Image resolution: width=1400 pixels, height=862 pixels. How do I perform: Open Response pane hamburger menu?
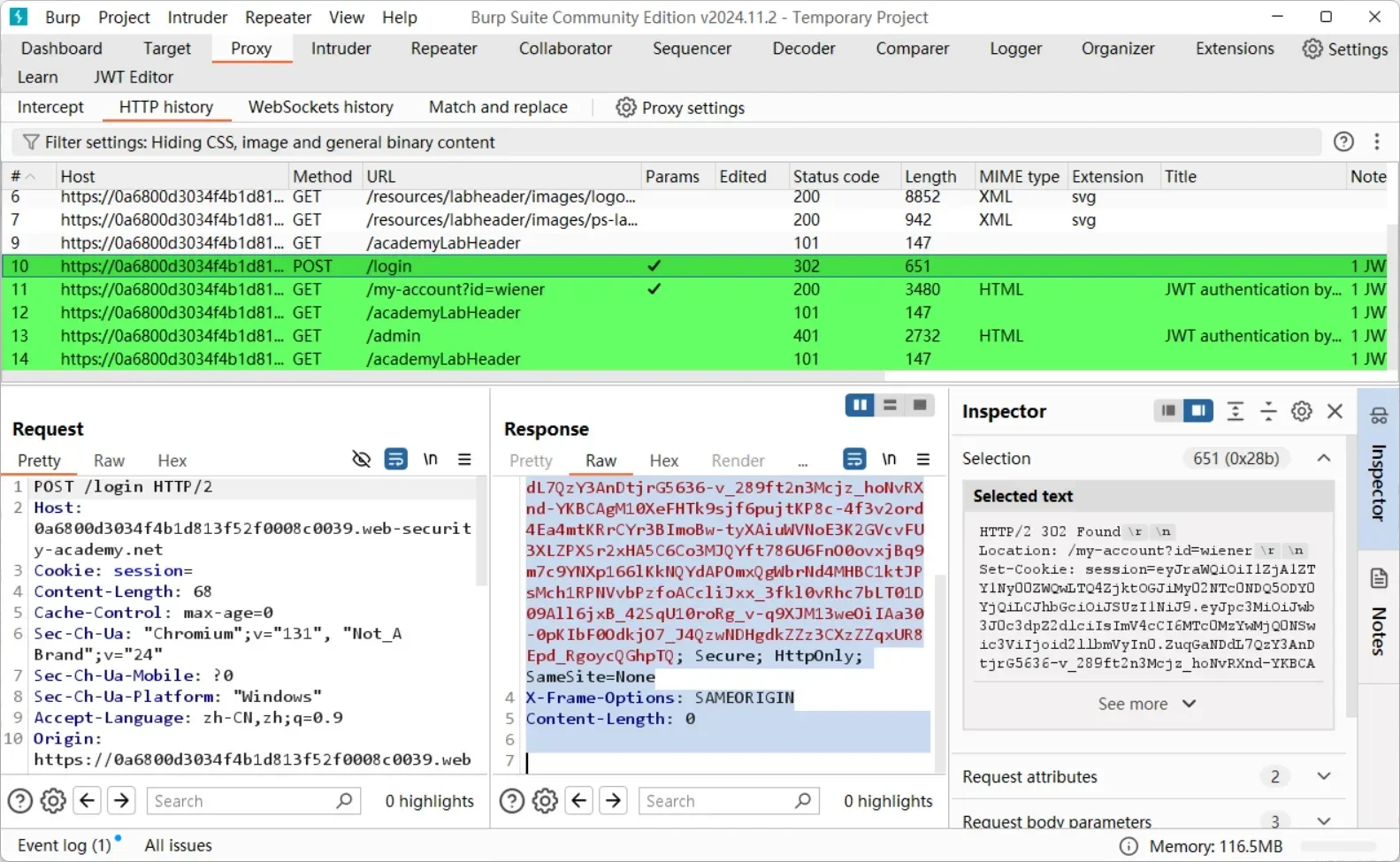pos(923,459)
